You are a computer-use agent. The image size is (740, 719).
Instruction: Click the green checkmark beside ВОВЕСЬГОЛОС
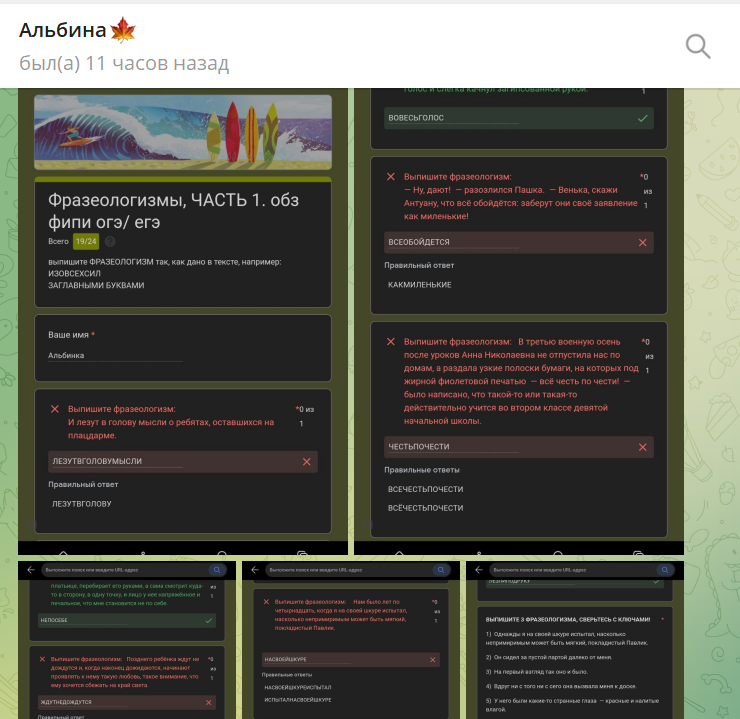(x=643, y=118)
